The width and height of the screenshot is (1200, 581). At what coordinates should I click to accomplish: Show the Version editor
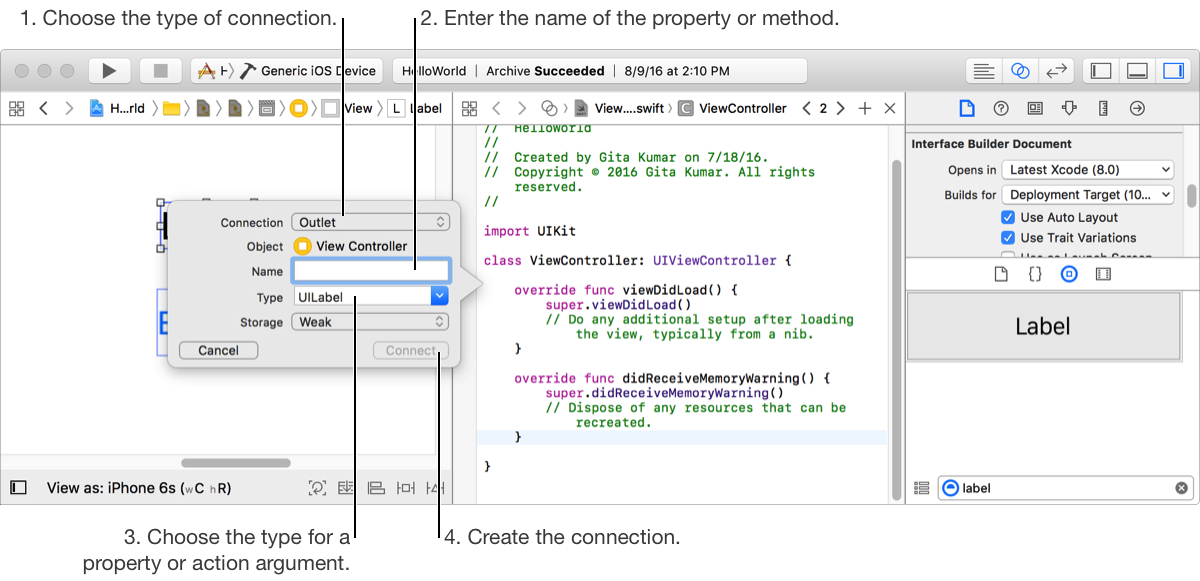point(1055,71)
